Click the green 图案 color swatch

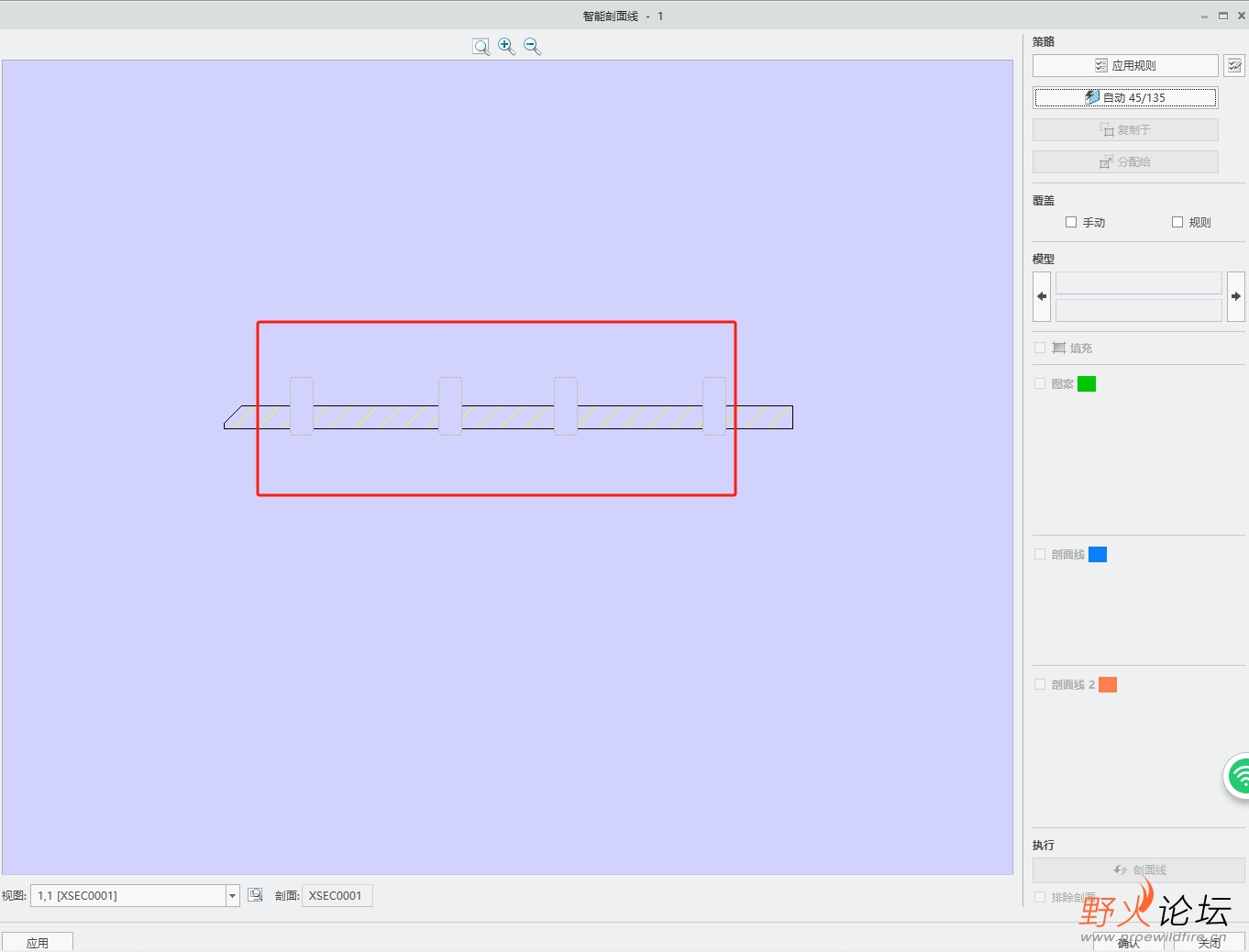tap(1087, 384)
